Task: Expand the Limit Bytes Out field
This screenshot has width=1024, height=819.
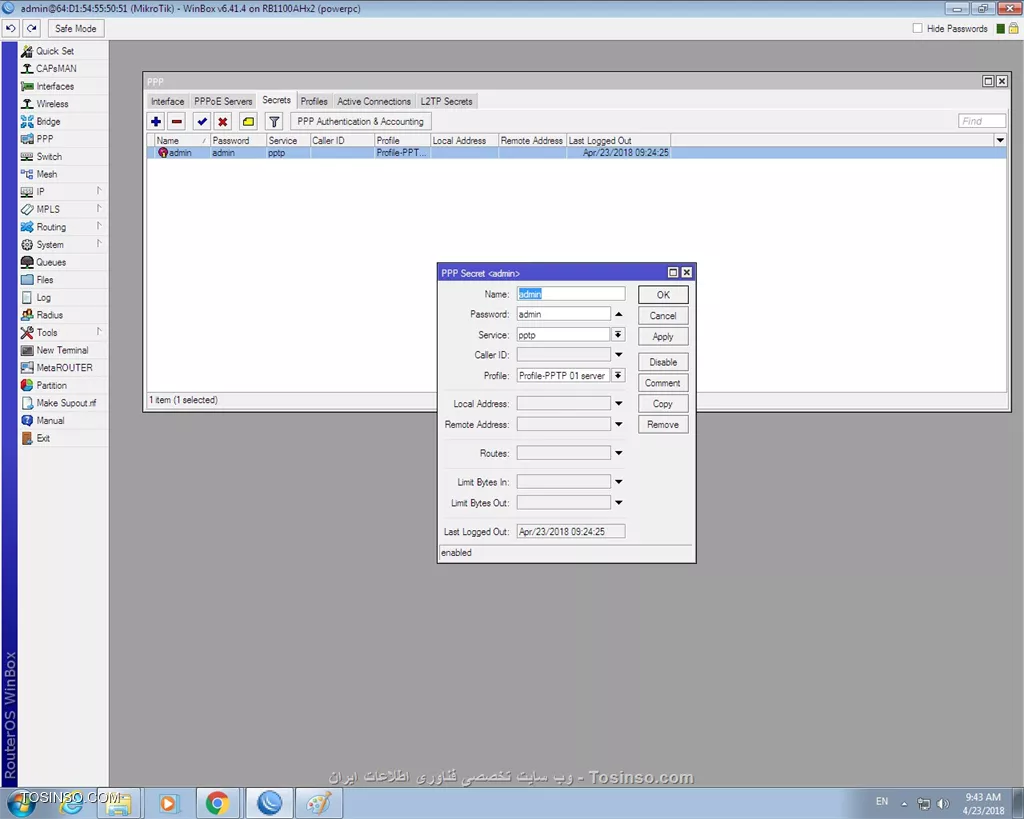Action: 618,503
